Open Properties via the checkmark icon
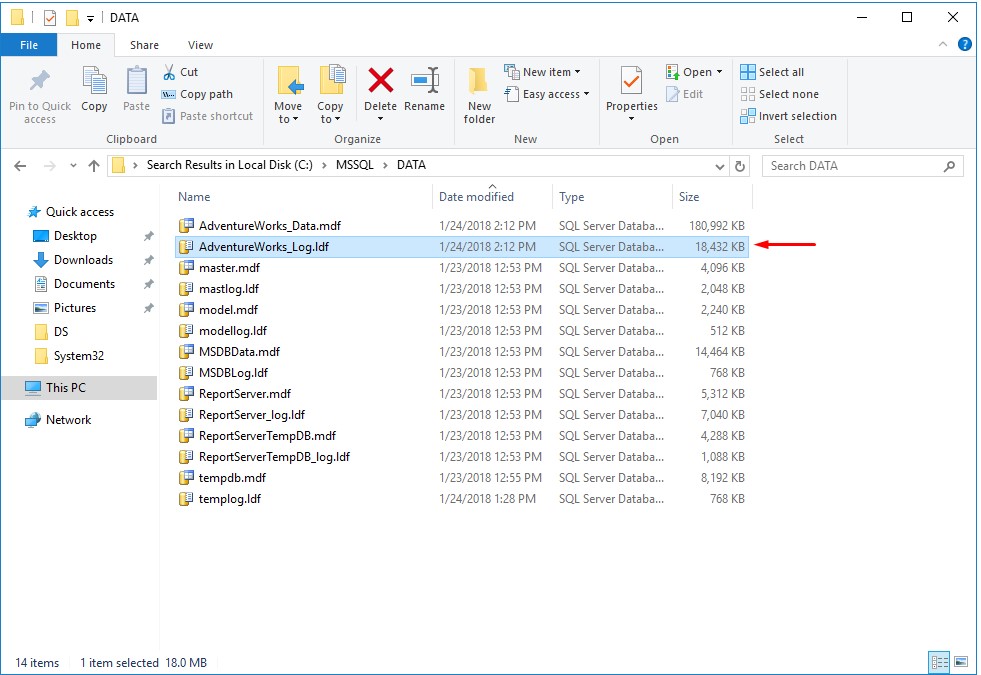981x675 pixels. pos(631,82)
